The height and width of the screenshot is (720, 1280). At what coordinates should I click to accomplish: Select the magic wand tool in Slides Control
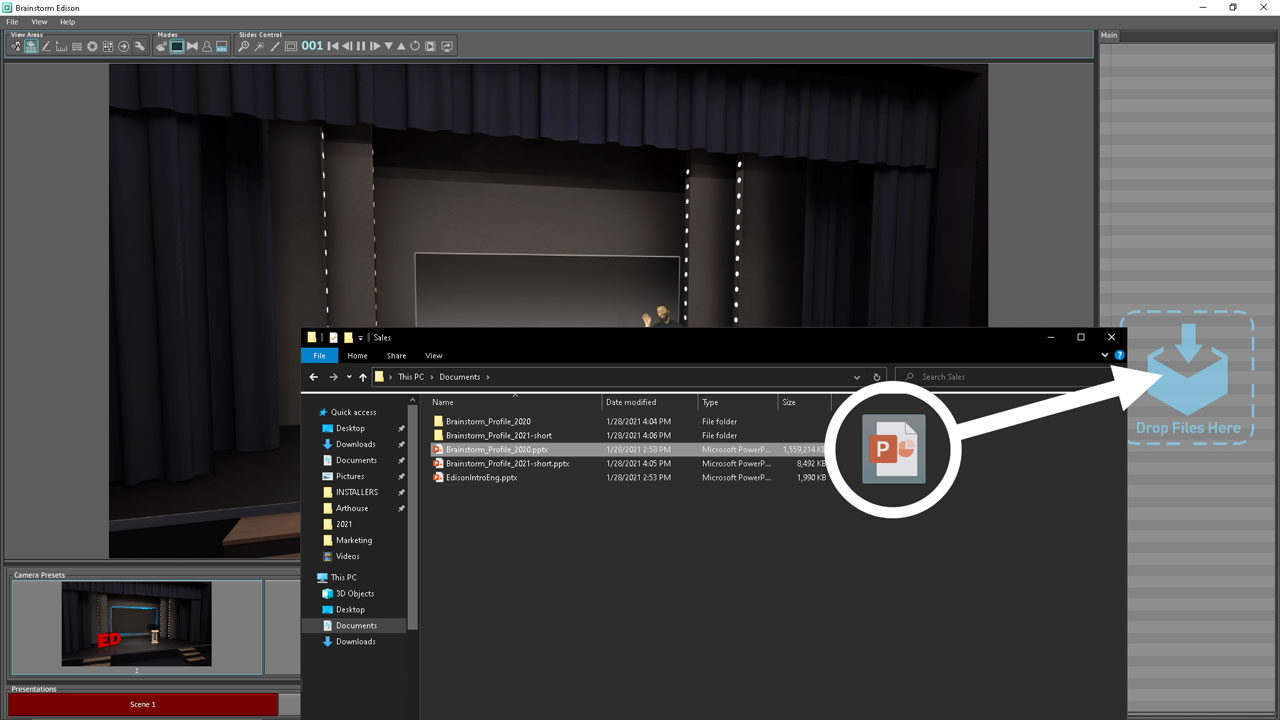[259, 46]
